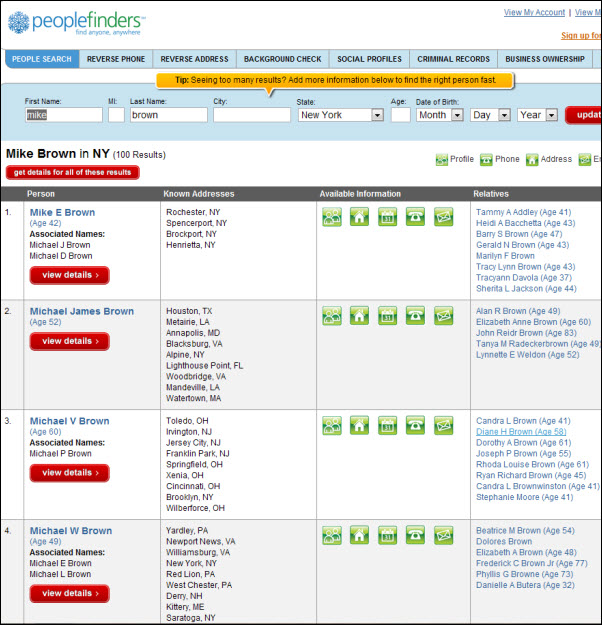Switch to the Social Profiles tab
Screen dimensions: 602x625
click(370, 59)
